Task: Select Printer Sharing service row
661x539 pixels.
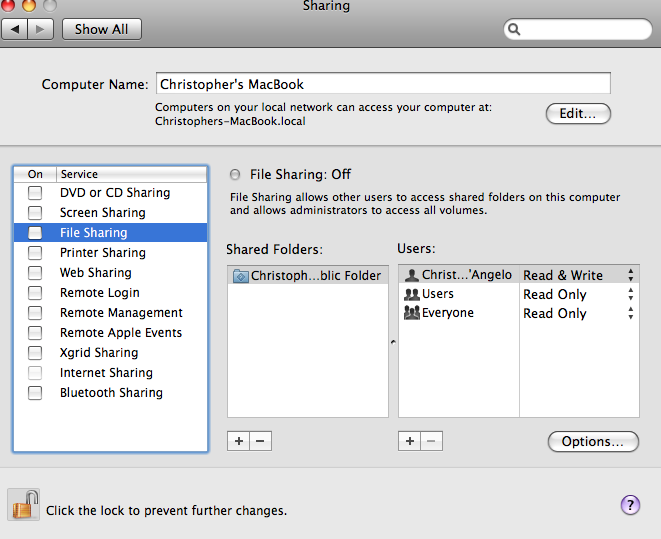Action: pyautogui.click(x=110, y=252)
